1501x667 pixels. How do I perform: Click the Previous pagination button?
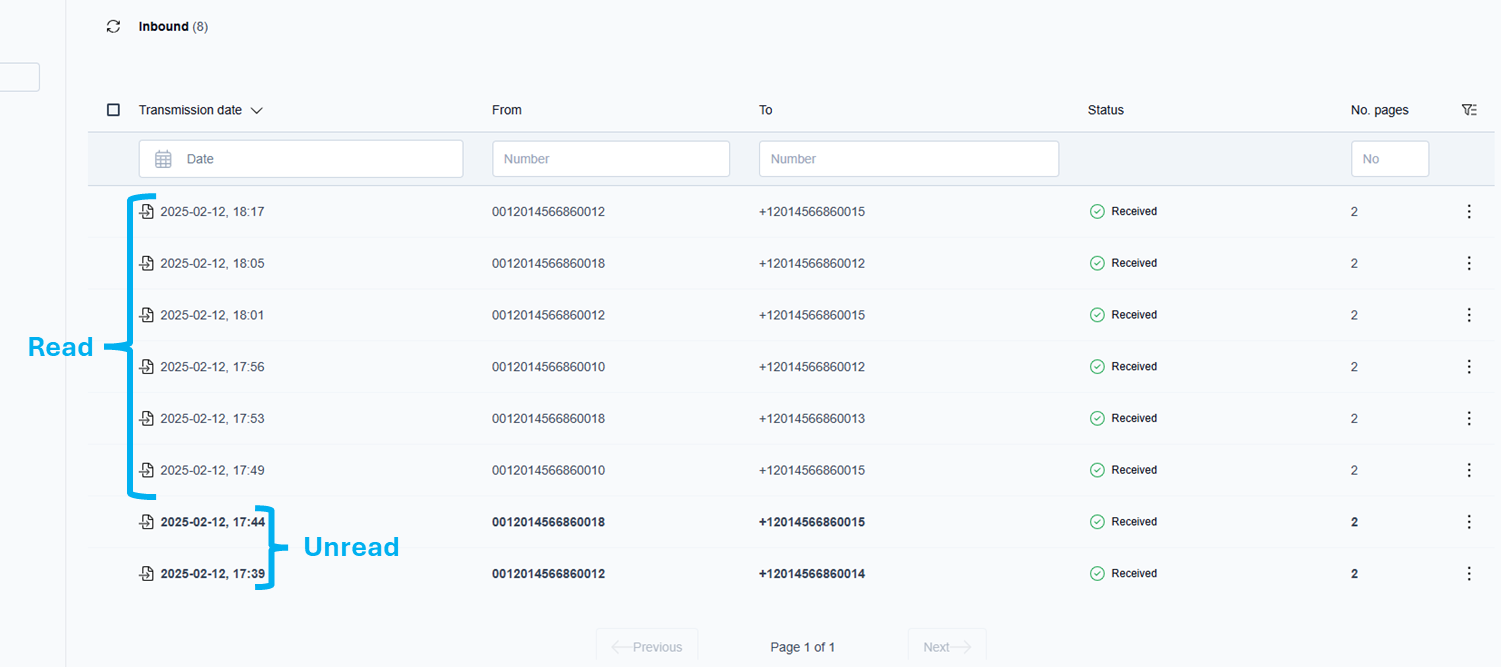(x=647, y=647)
